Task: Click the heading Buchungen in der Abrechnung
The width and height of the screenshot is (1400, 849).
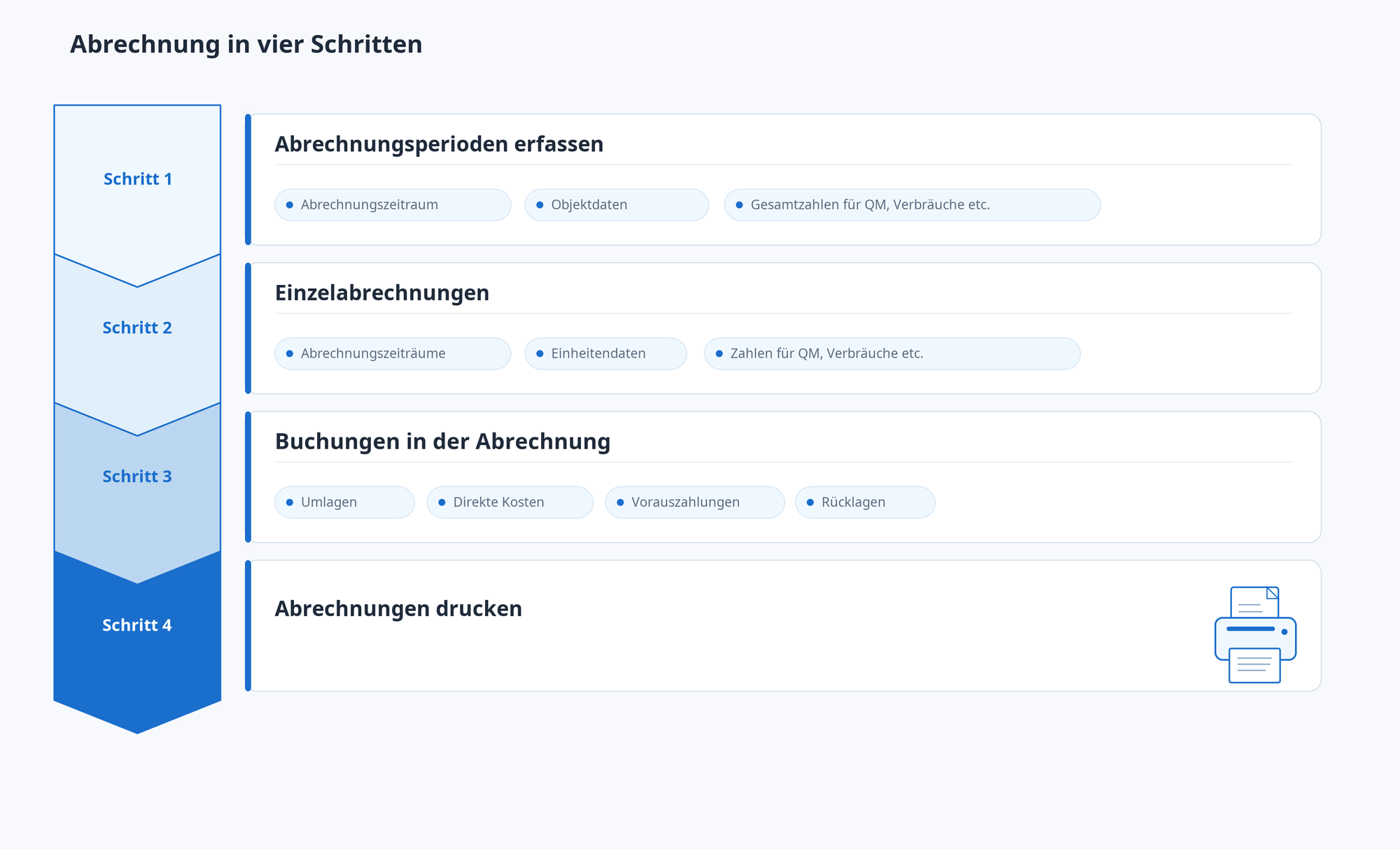Action: (x=442, y=442)
